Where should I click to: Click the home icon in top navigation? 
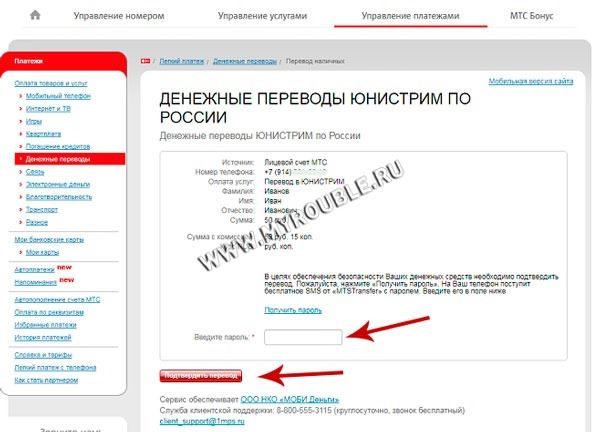tap(35, 15)
